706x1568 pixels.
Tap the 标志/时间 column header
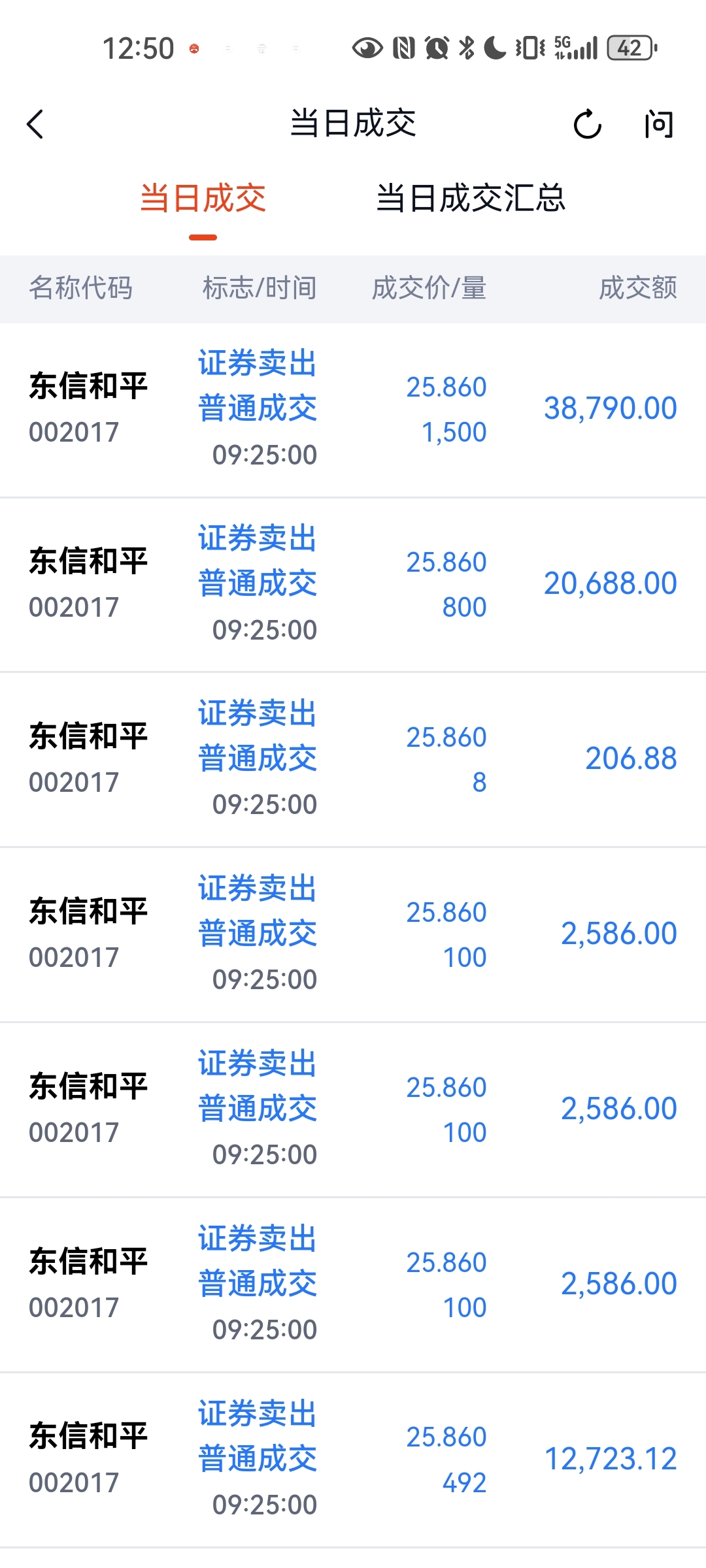click(x=260, y=288)
